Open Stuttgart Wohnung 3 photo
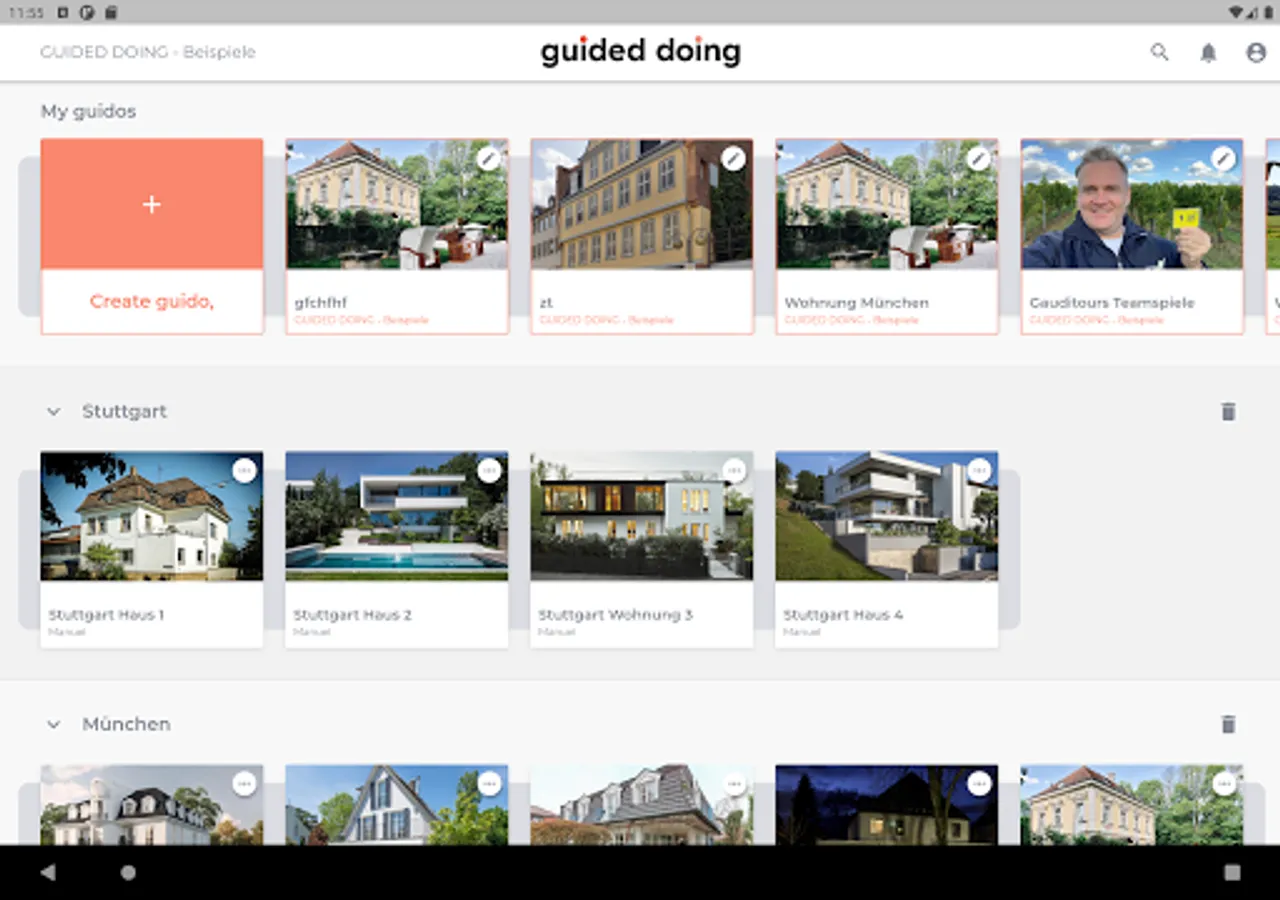 click(x=642, y=516)
